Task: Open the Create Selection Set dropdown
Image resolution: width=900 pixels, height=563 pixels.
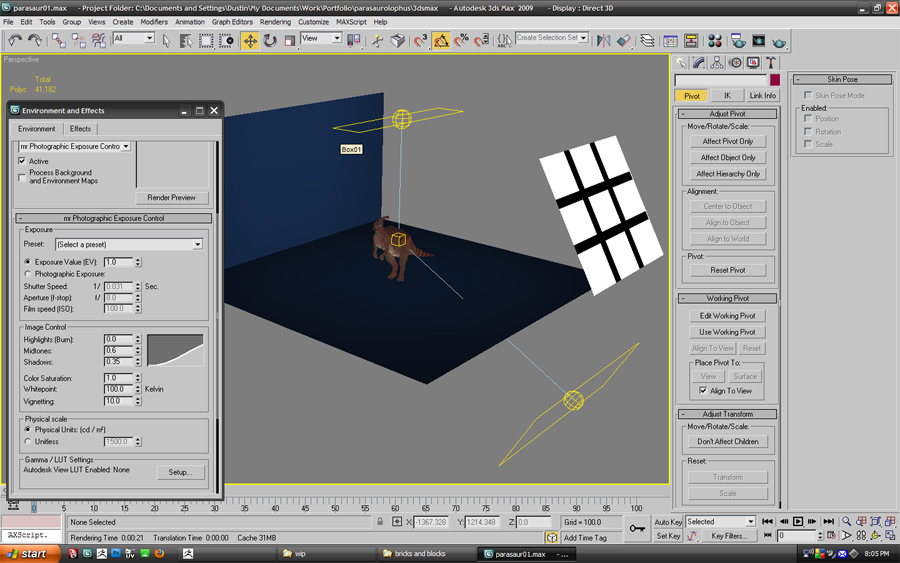Action: (584, 38)
